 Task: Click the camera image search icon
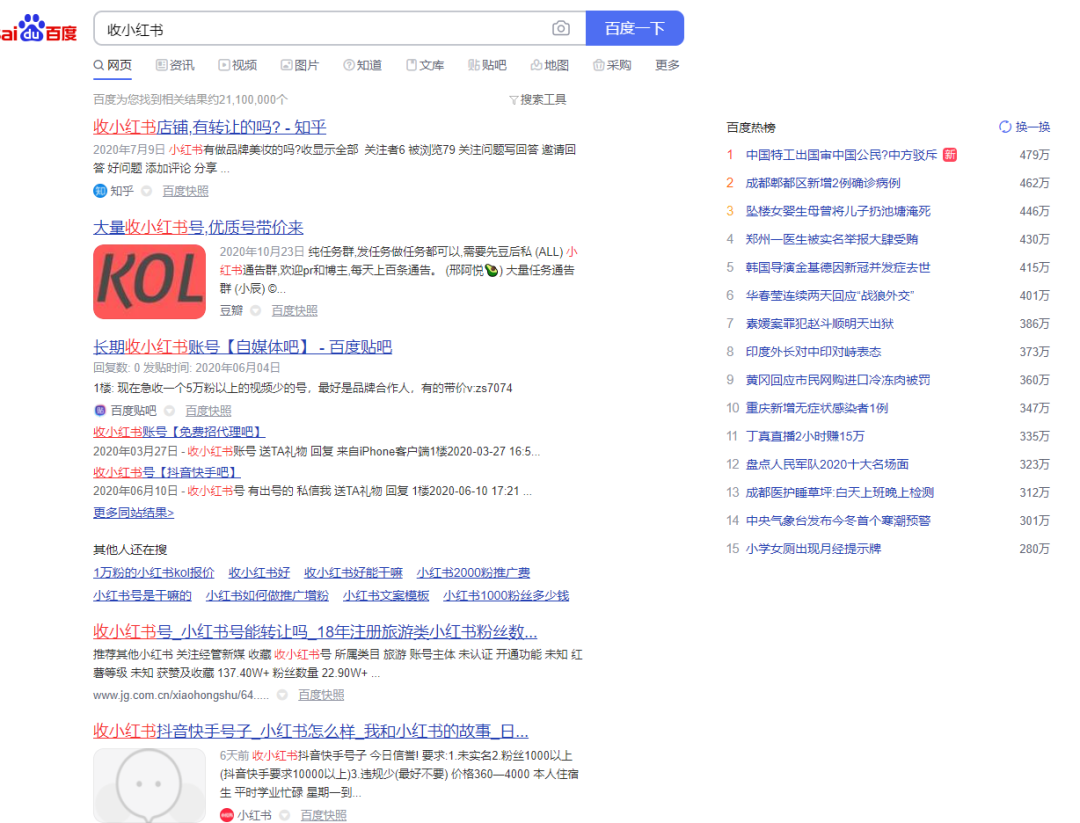[x=561, y=29]
